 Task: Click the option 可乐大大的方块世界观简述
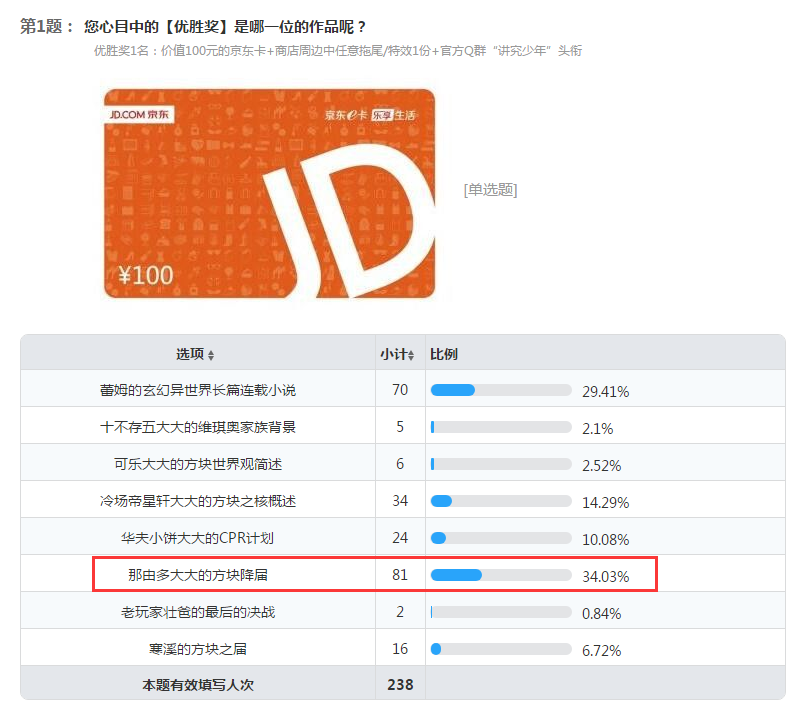pos(403,463)
